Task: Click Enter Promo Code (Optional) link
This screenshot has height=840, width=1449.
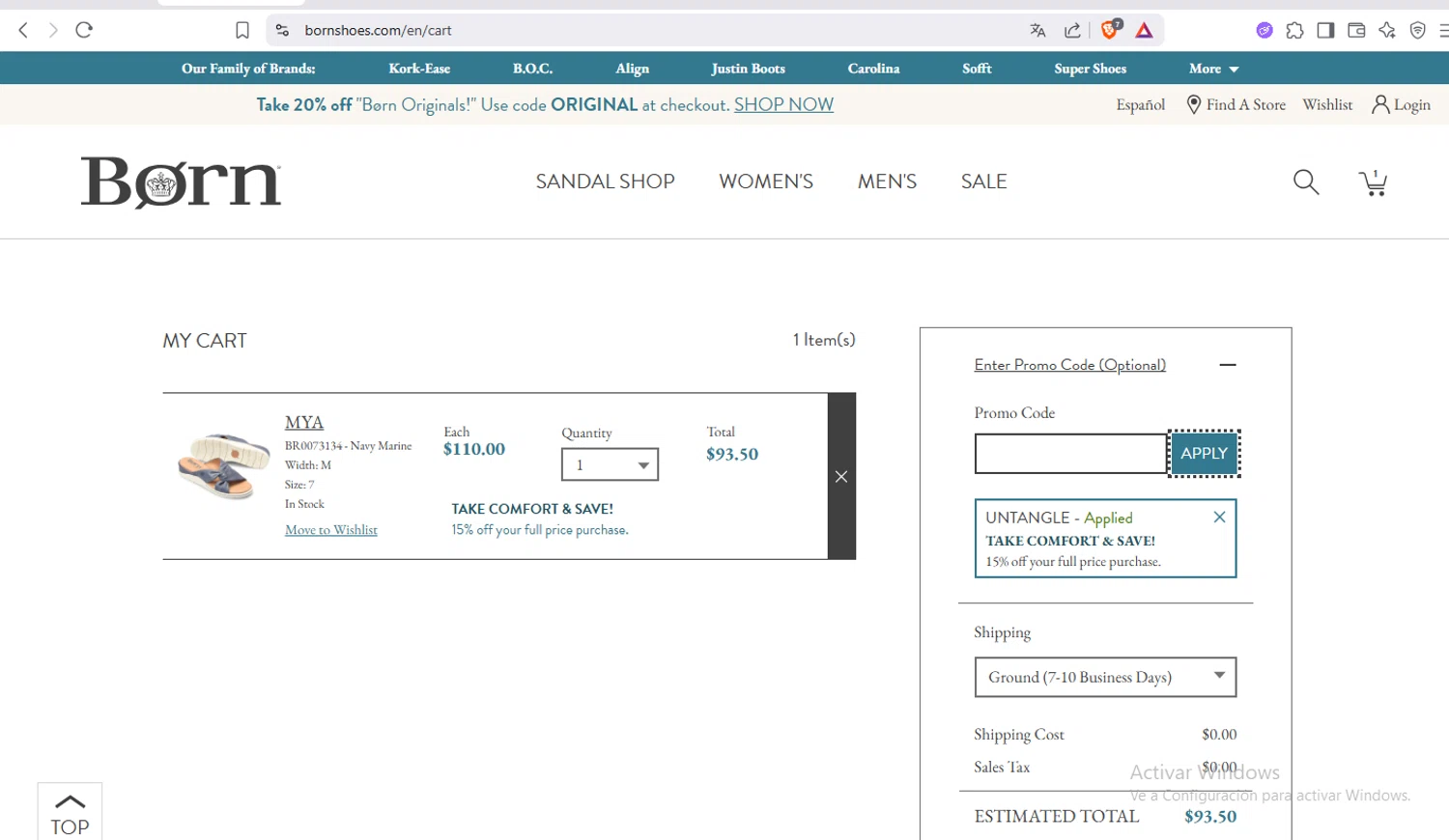Action: coord(1069,365)
